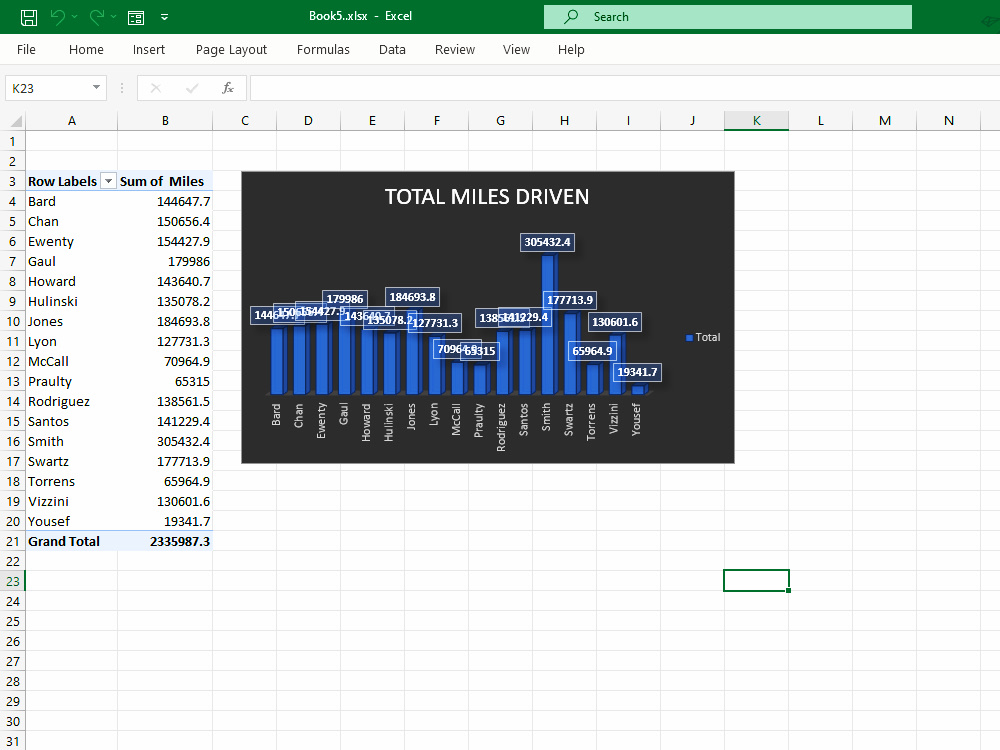Click inside the Search box
The image size is (1000, 750).
[728, 17]
